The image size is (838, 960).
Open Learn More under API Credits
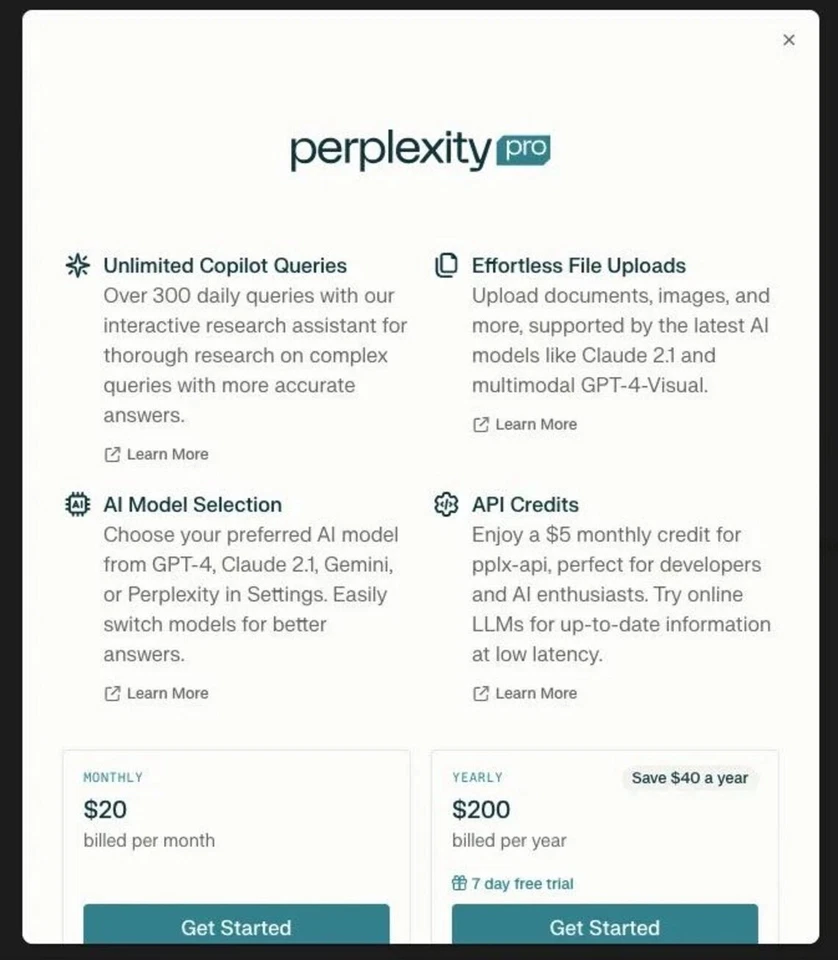click(536, 693)
